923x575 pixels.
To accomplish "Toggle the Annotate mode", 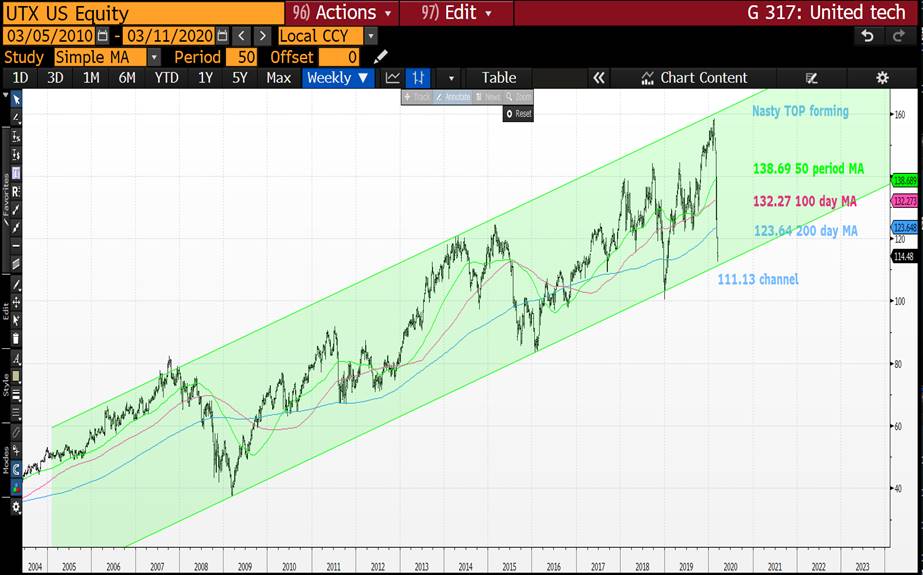I will 453,97.
